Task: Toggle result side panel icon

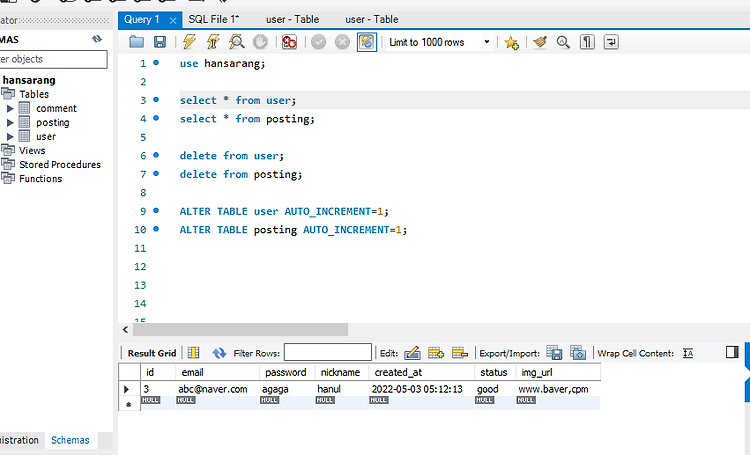Action: point(732,352)
